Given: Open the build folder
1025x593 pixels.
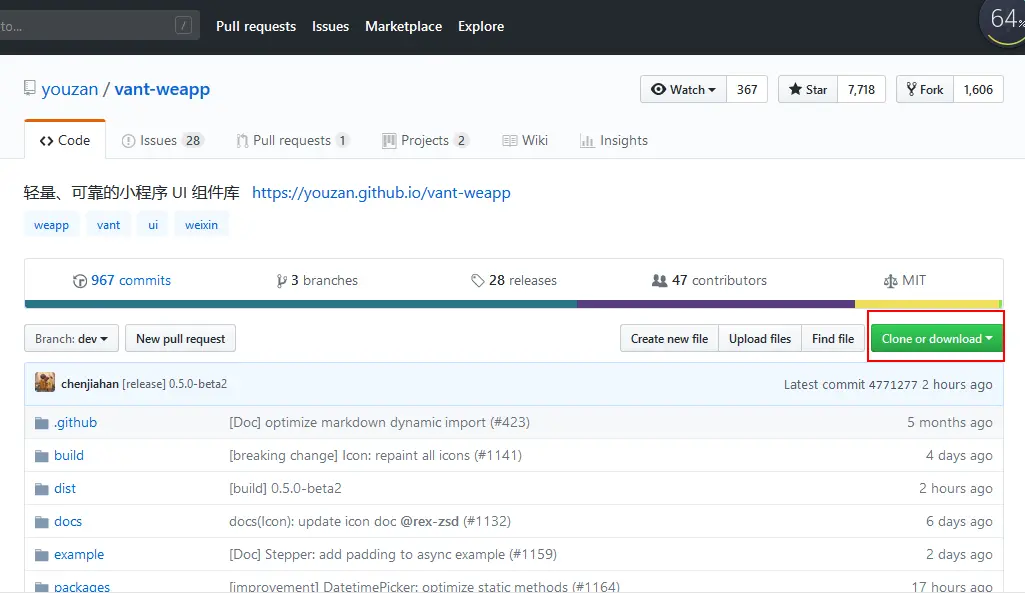Looking at the screenshot, I should (69, 455).
